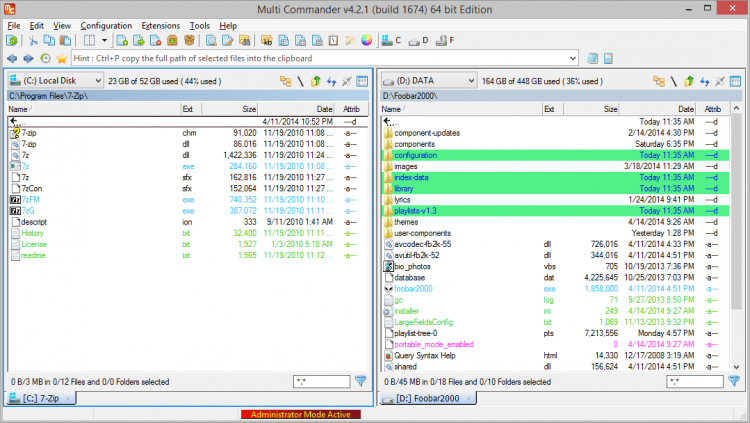Select the configuration folder in right panel
750x423 pixels.
(x=555, y=155)
